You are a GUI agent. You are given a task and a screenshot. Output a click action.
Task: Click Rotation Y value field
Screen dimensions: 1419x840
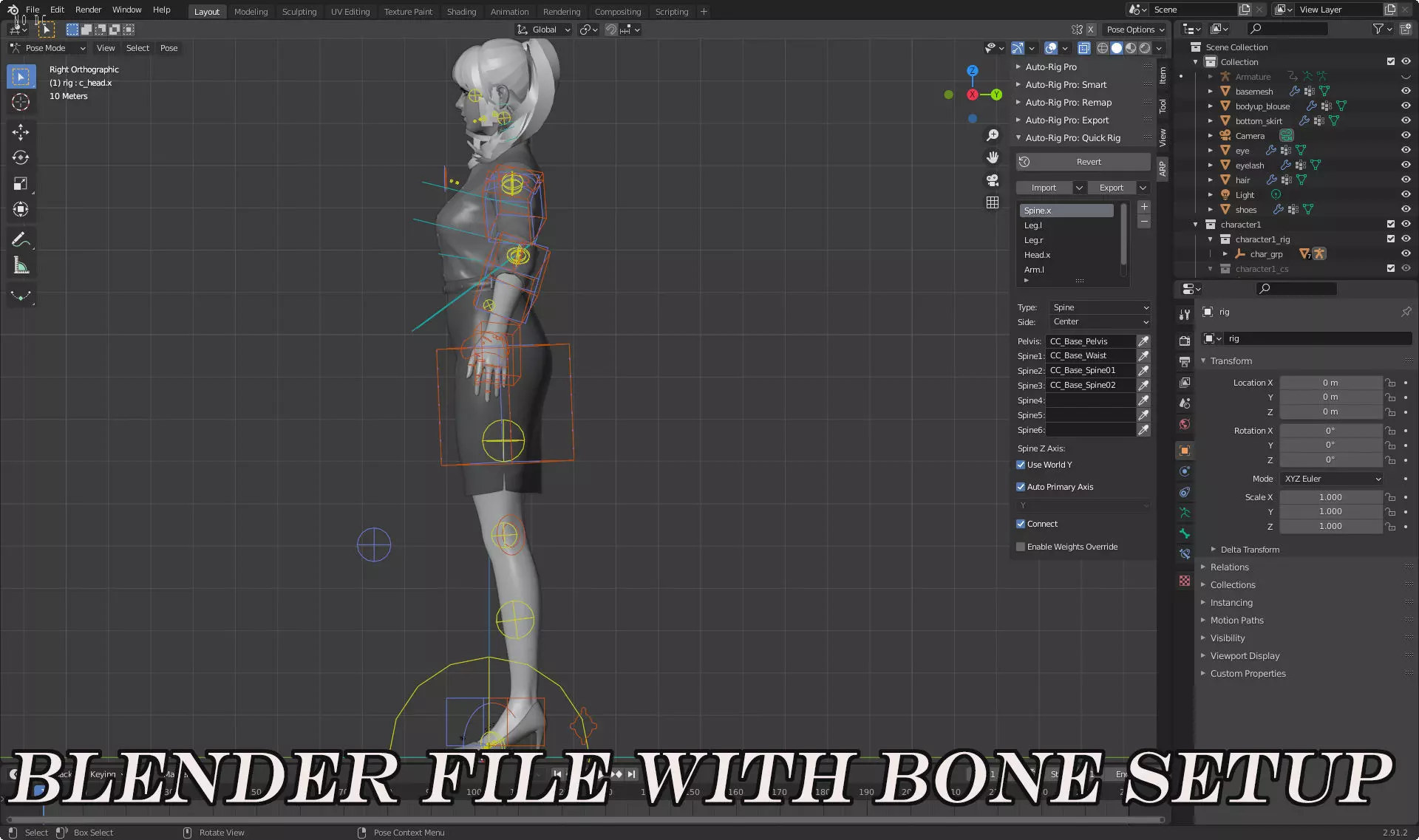click(x=1330, y=445)
